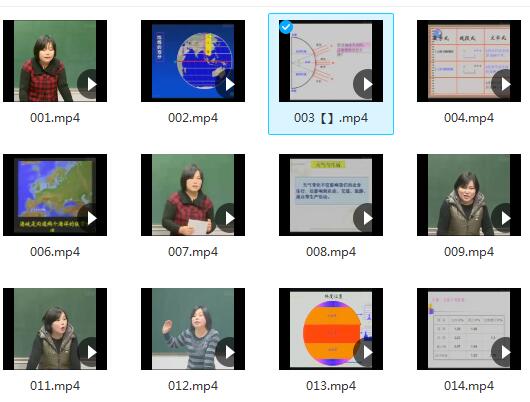Click the 008.mp4 file name
The image size is (530, 402).
(331, 252)
